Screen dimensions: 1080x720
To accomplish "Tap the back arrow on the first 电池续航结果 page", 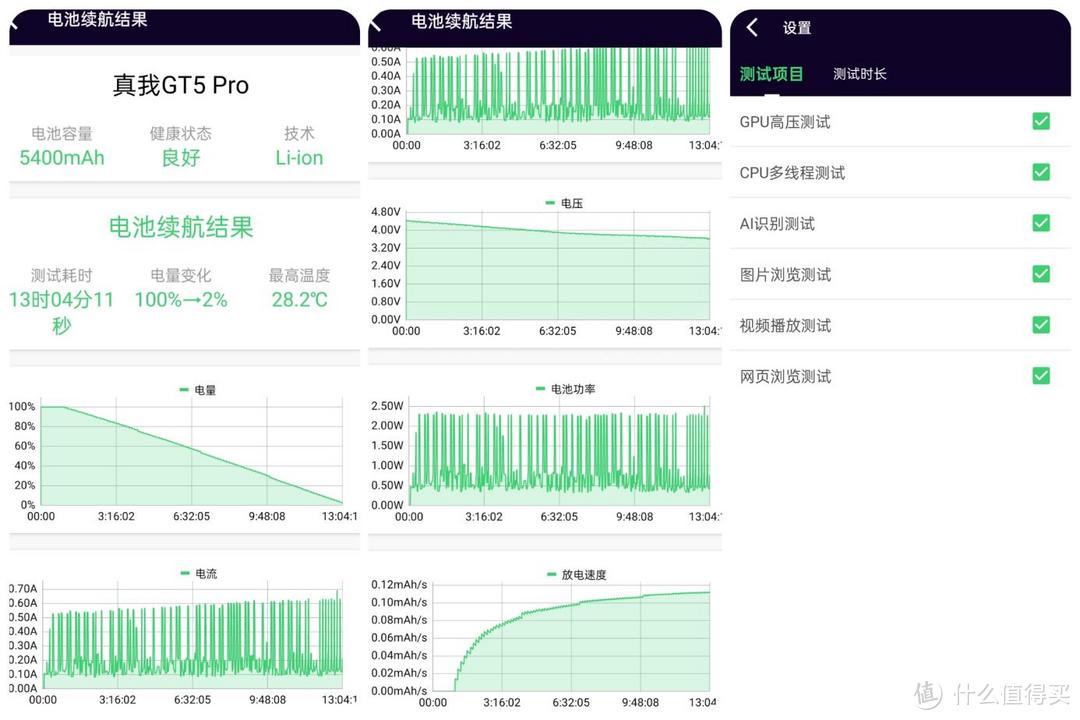I will tap(15, 22).
